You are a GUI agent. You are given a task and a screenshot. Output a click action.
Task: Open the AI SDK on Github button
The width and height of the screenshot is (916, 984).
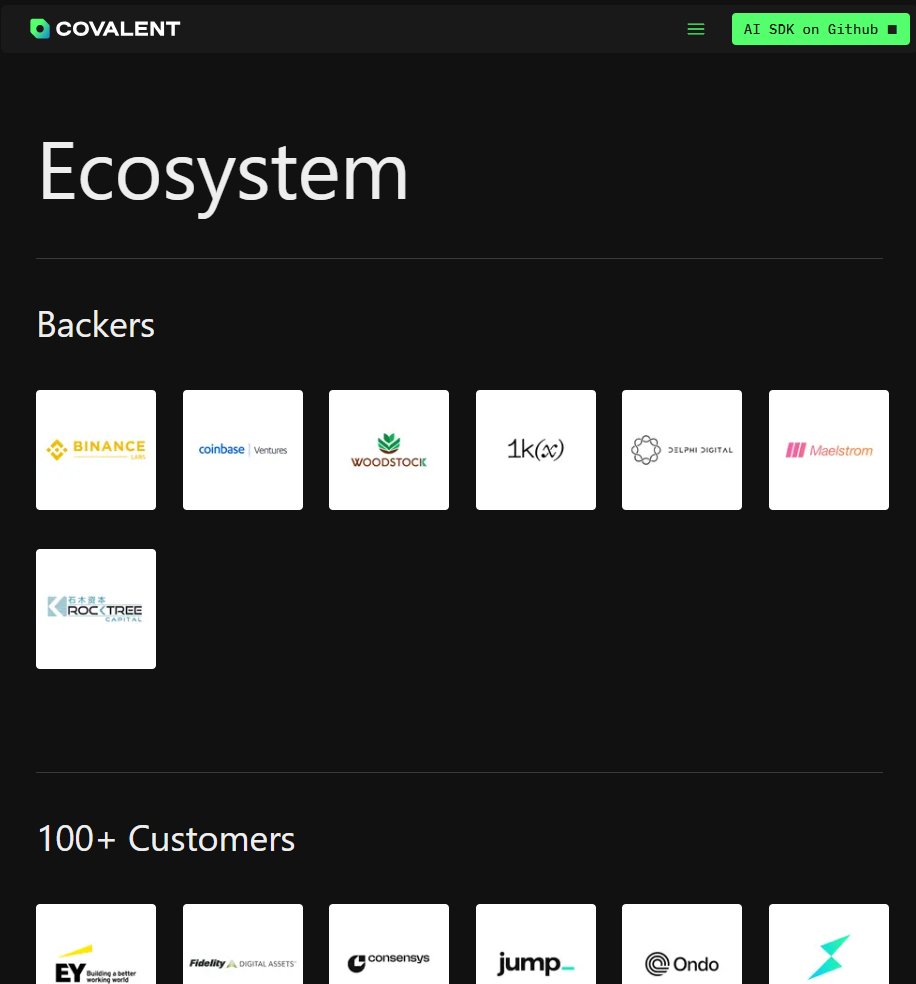point(821,29)
